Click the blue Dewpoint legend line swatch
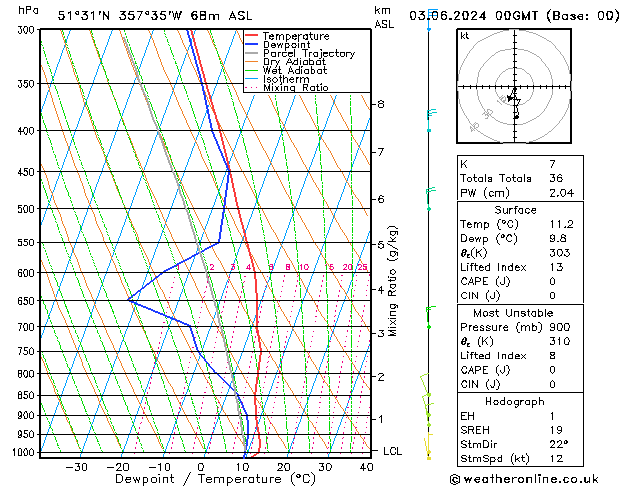Screen dimensions: 629x486 (x=251, y=45)
